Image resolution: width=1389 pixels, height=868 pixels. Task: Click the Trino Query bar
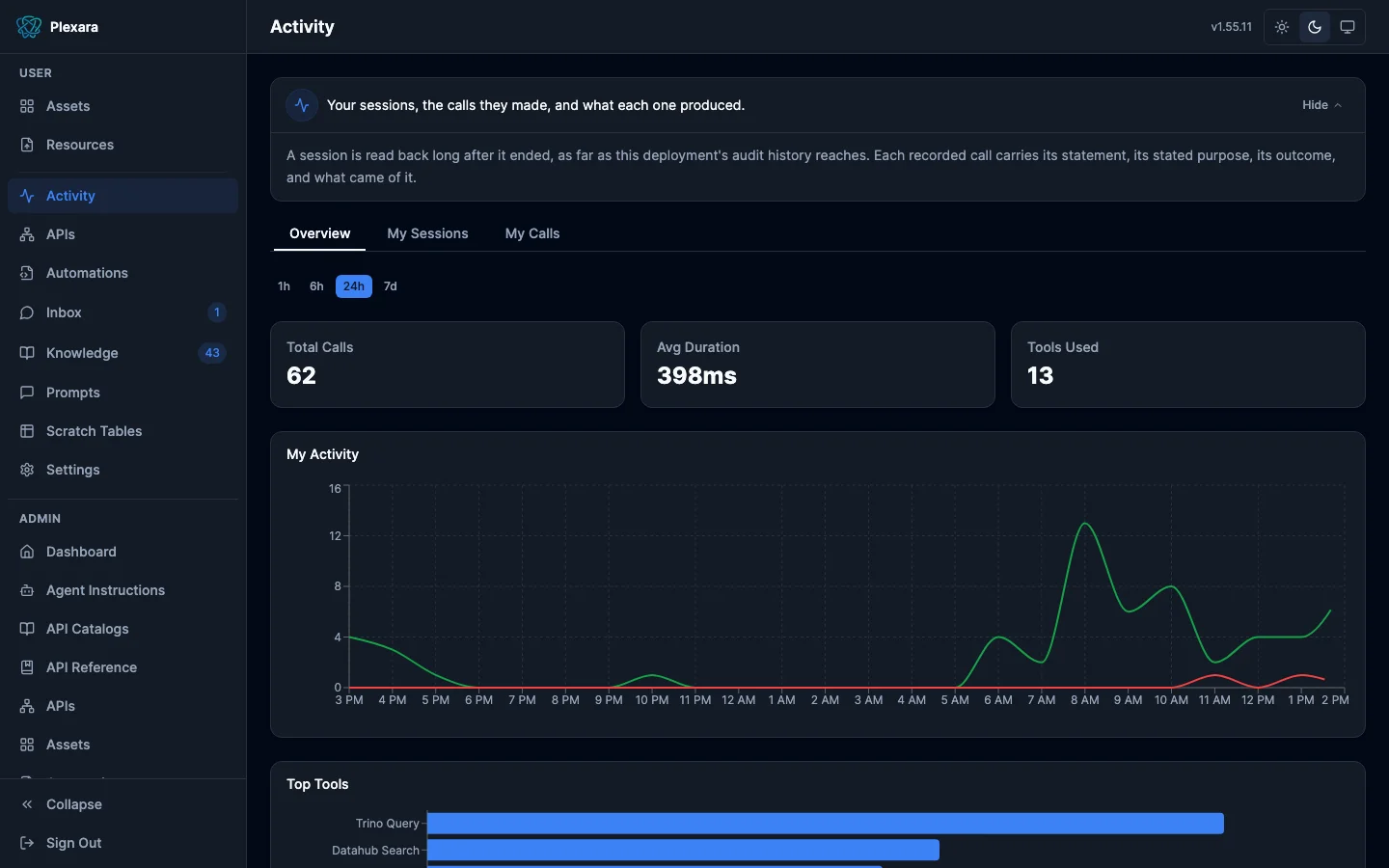(826, 824)
